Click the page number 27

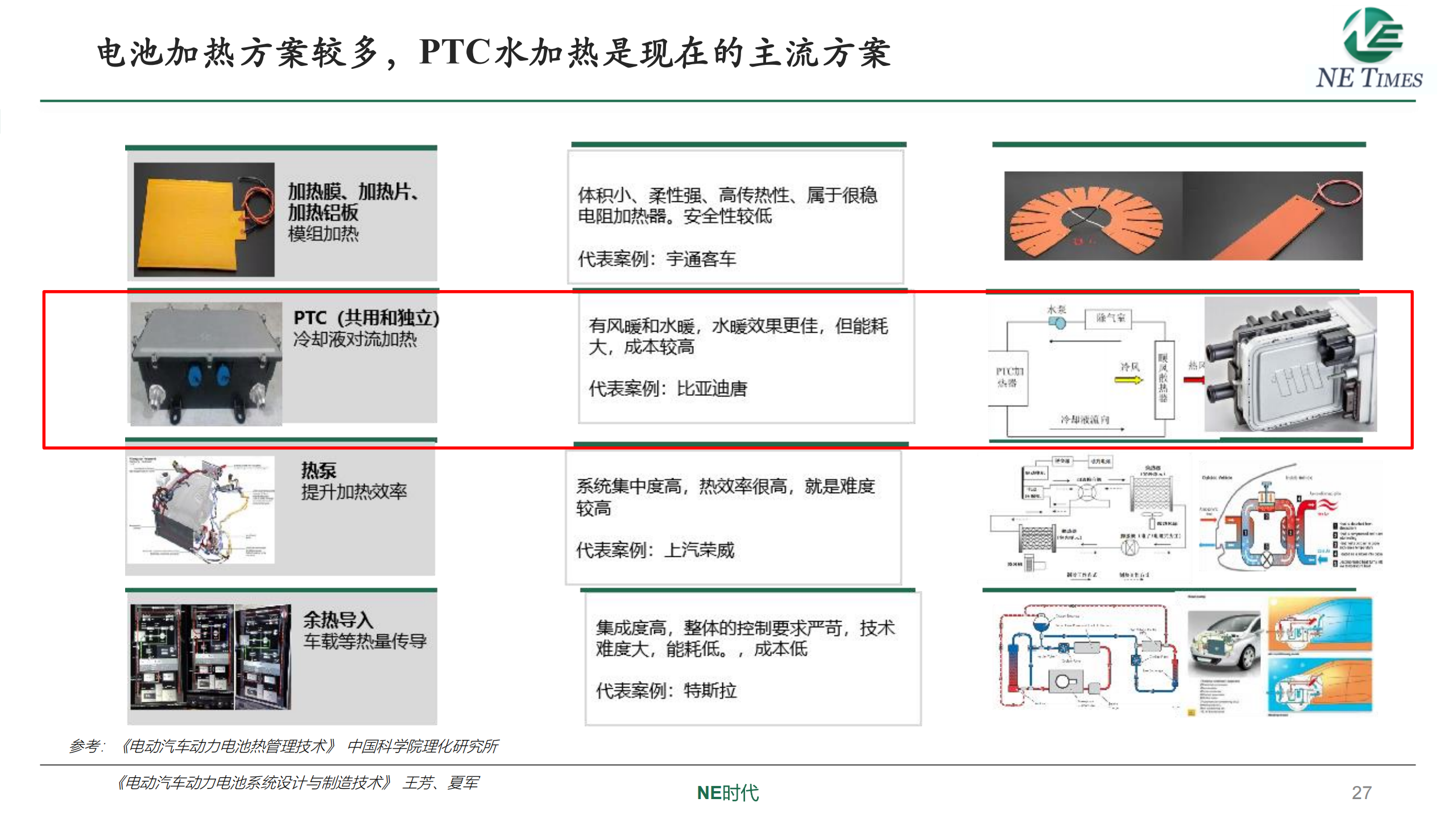tap(1361, 792)
